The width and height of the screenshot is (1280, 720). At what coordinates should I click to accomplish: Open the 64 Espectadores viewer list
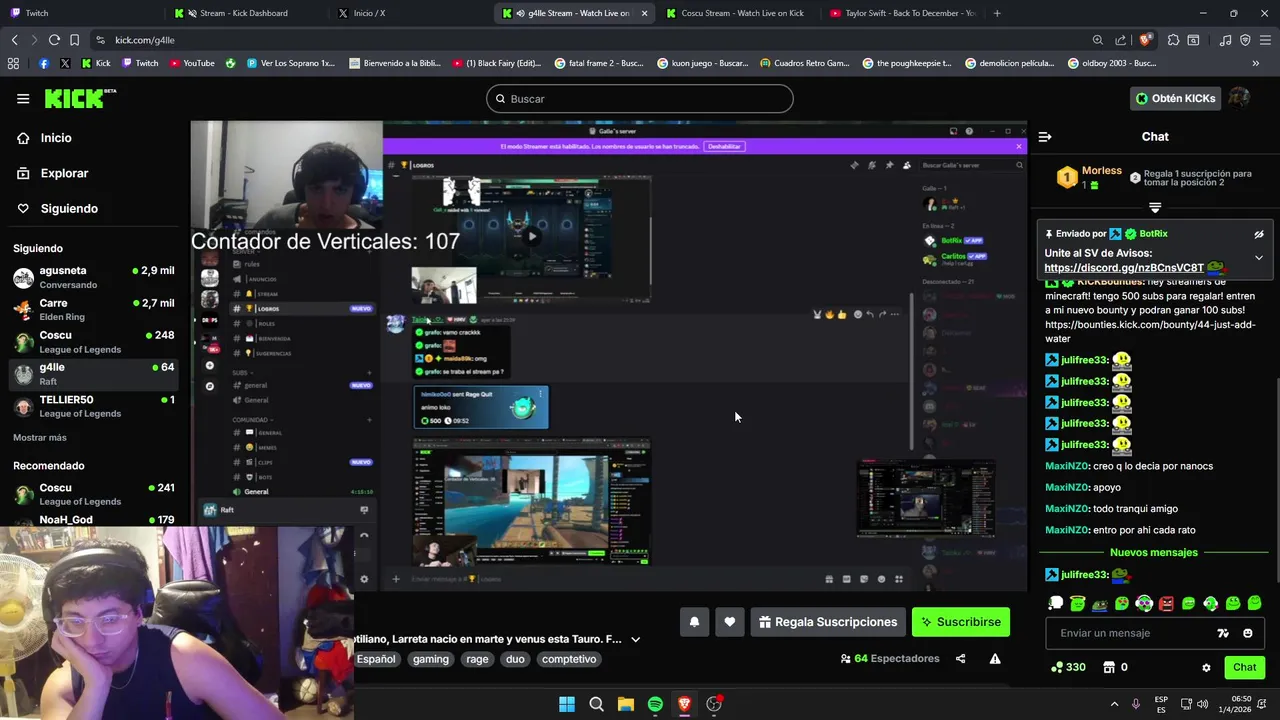click(890, 659)
